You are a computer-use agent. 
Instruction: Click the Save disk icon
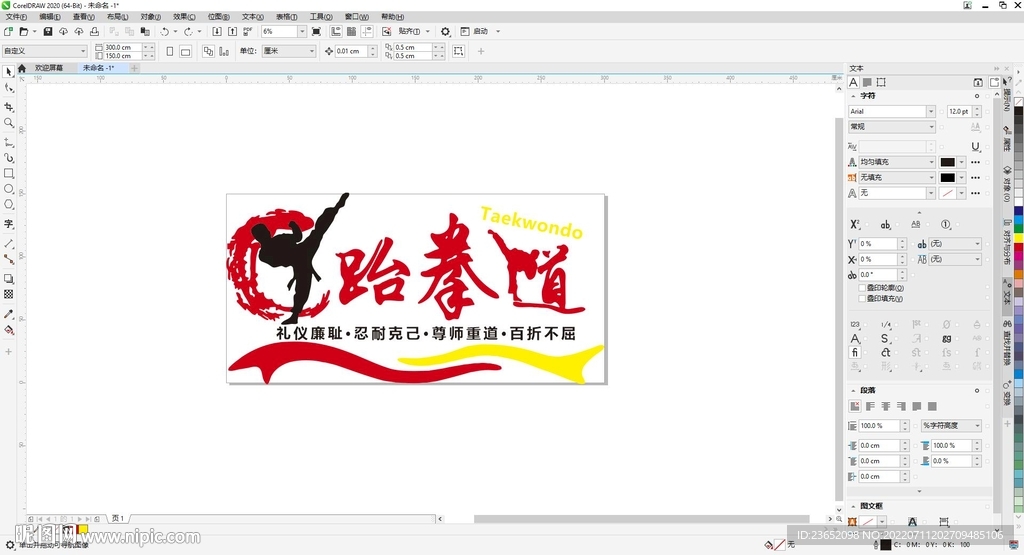[48, 31]
